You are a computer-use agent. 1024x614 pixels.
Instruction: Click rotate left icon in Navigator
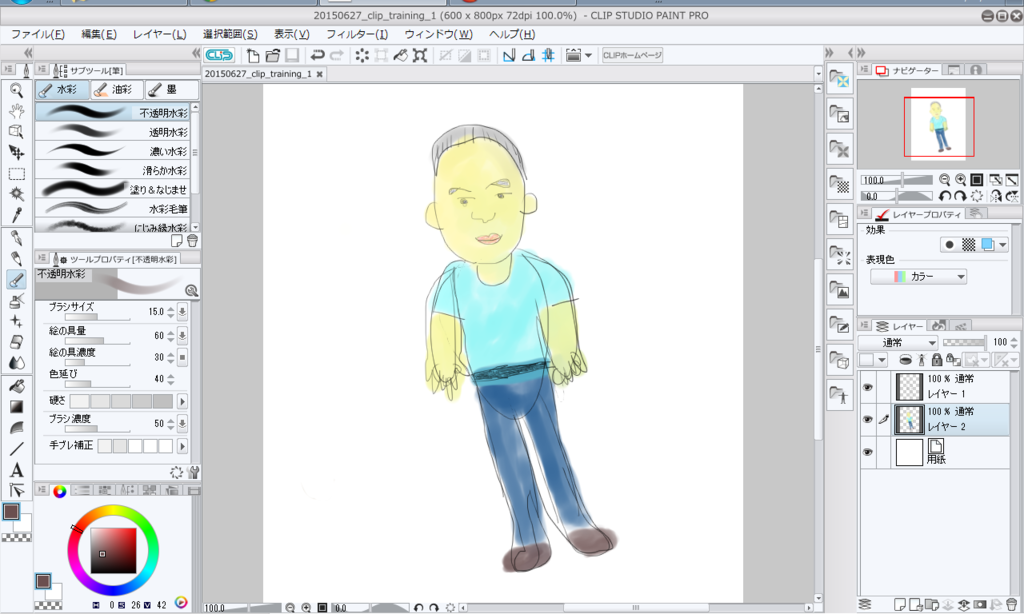click(x=944, y=196)
